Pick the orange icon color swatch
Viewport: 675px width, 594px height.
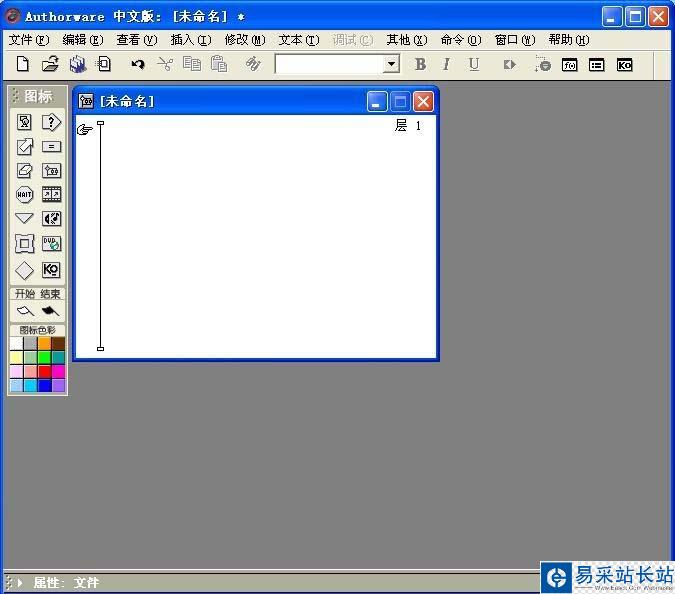[x=44, y=343]
